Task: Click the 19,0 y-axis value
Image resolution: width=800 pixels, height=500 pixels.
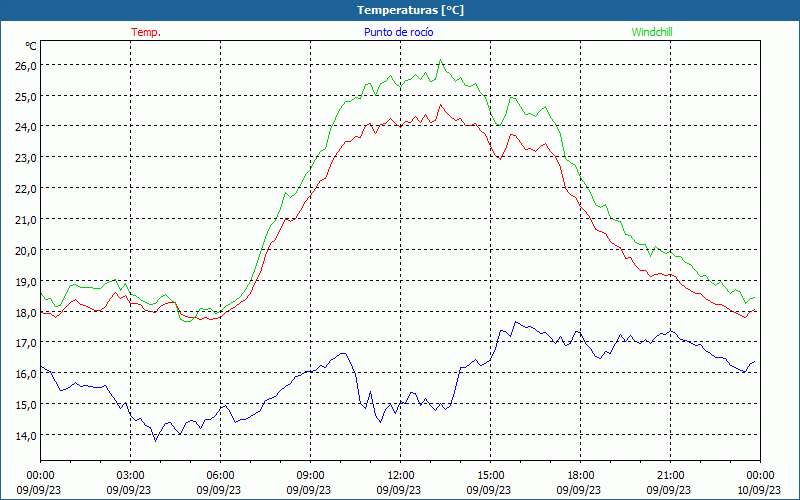Action: [26, 282]
